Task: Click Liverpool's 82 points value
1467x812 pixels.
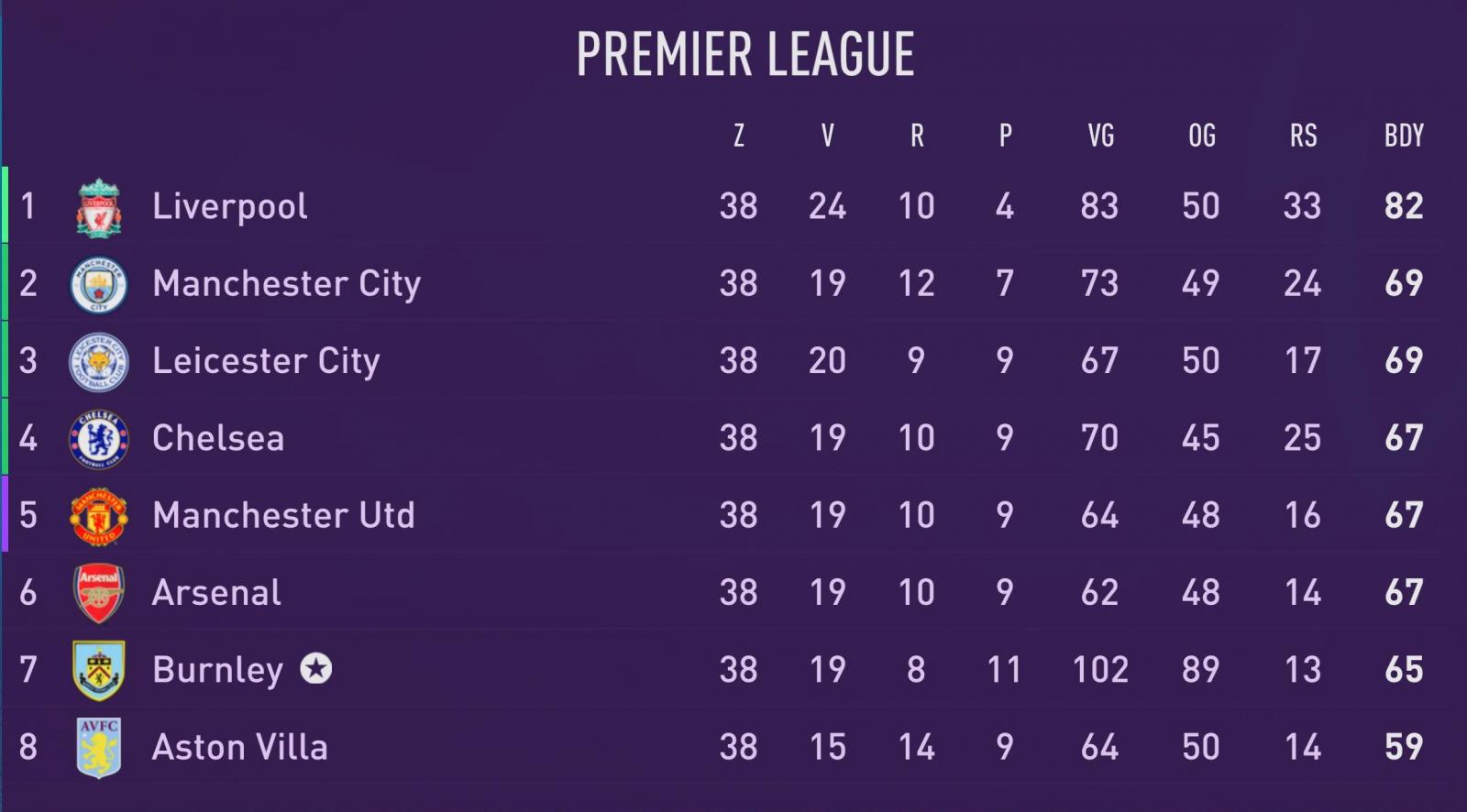Action: pyautogui.click(x=1404, y=206)
